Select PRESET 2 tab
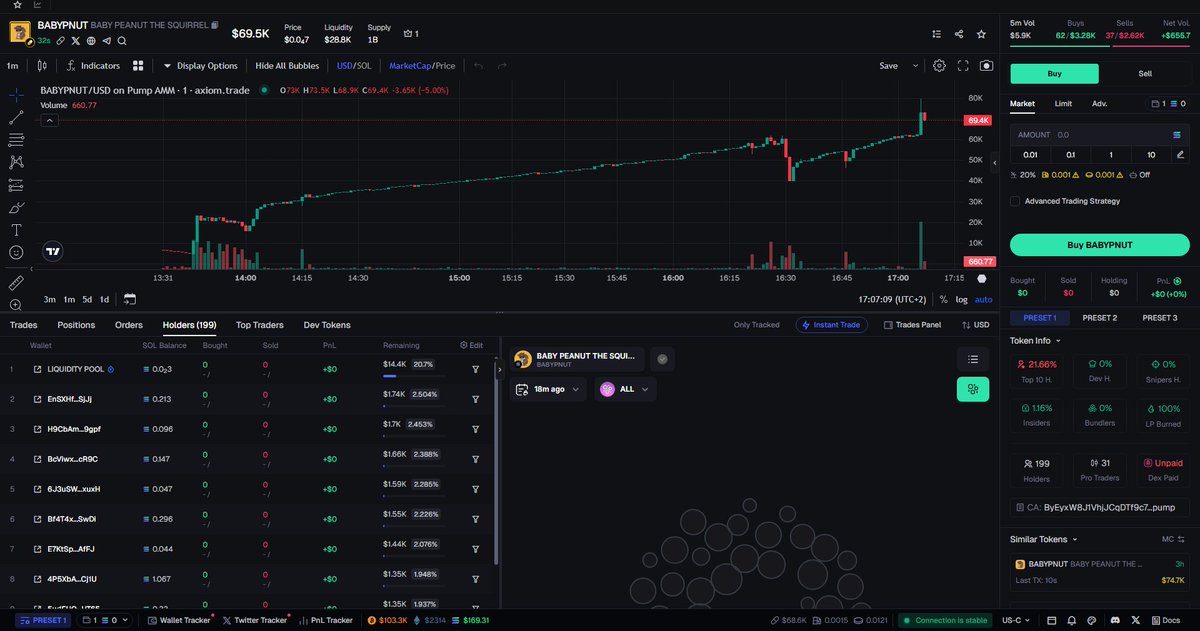Screen dimensions: 1200x631 [x=1099, y=318]
